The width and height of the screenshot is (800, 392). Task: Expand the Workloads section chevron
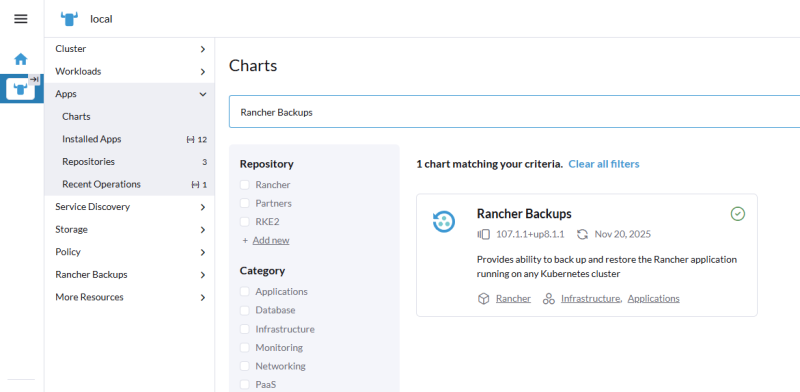(x=203, y=72)
